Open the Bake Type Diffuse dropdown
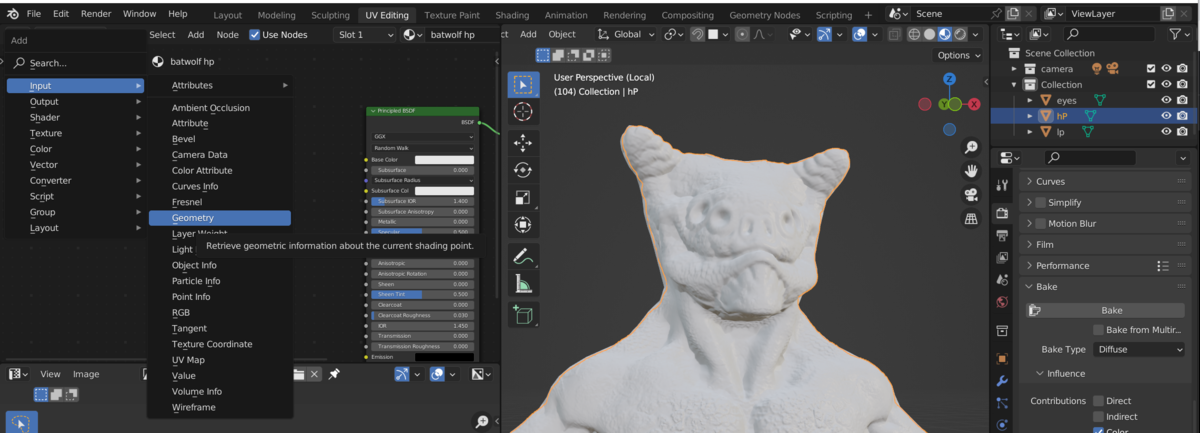Screen dimensions: 1200x433 tap(1139, 349)
